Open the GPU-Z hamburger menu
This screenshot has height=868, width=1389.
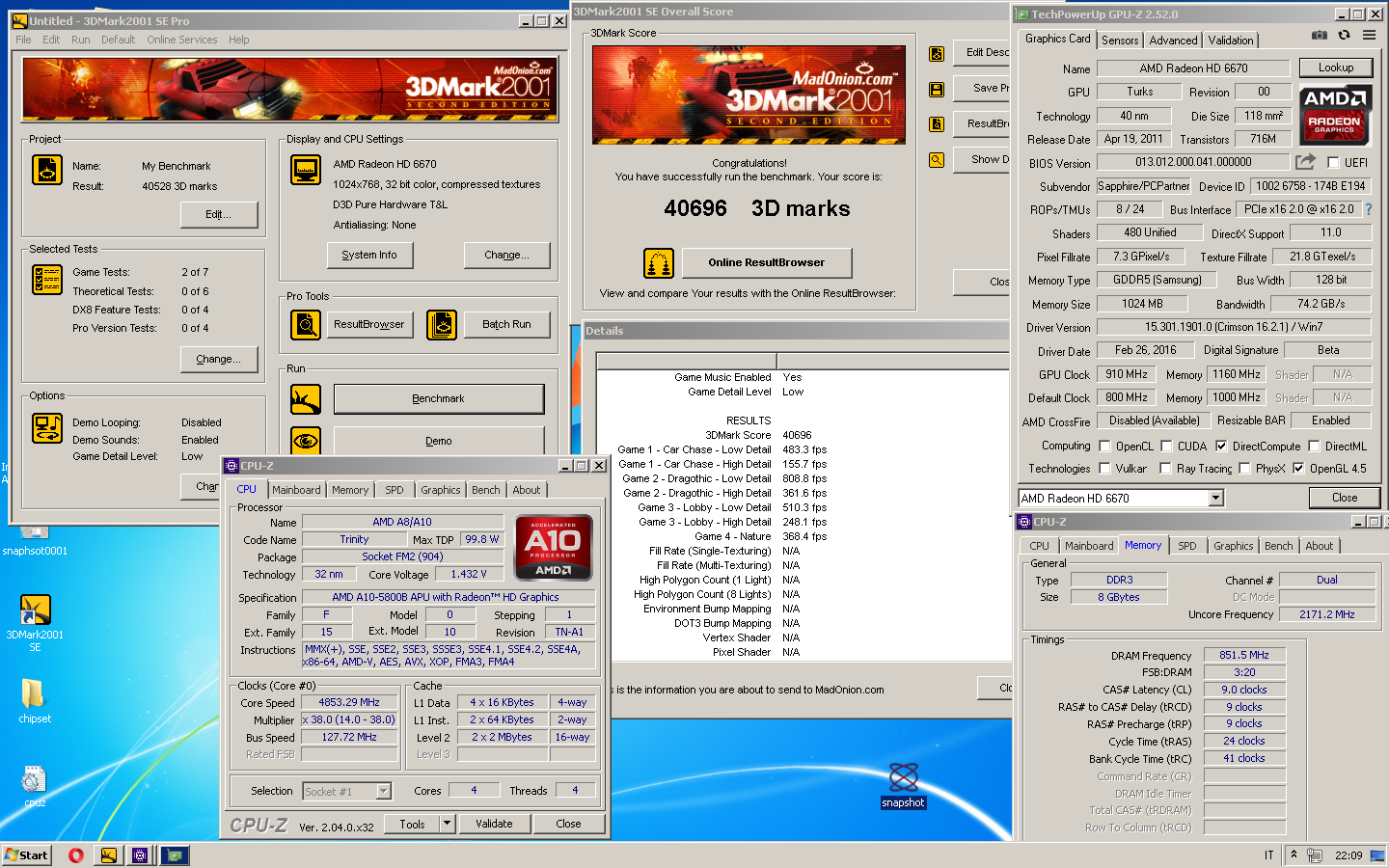pyautogui.click(x=1369, y=36)
